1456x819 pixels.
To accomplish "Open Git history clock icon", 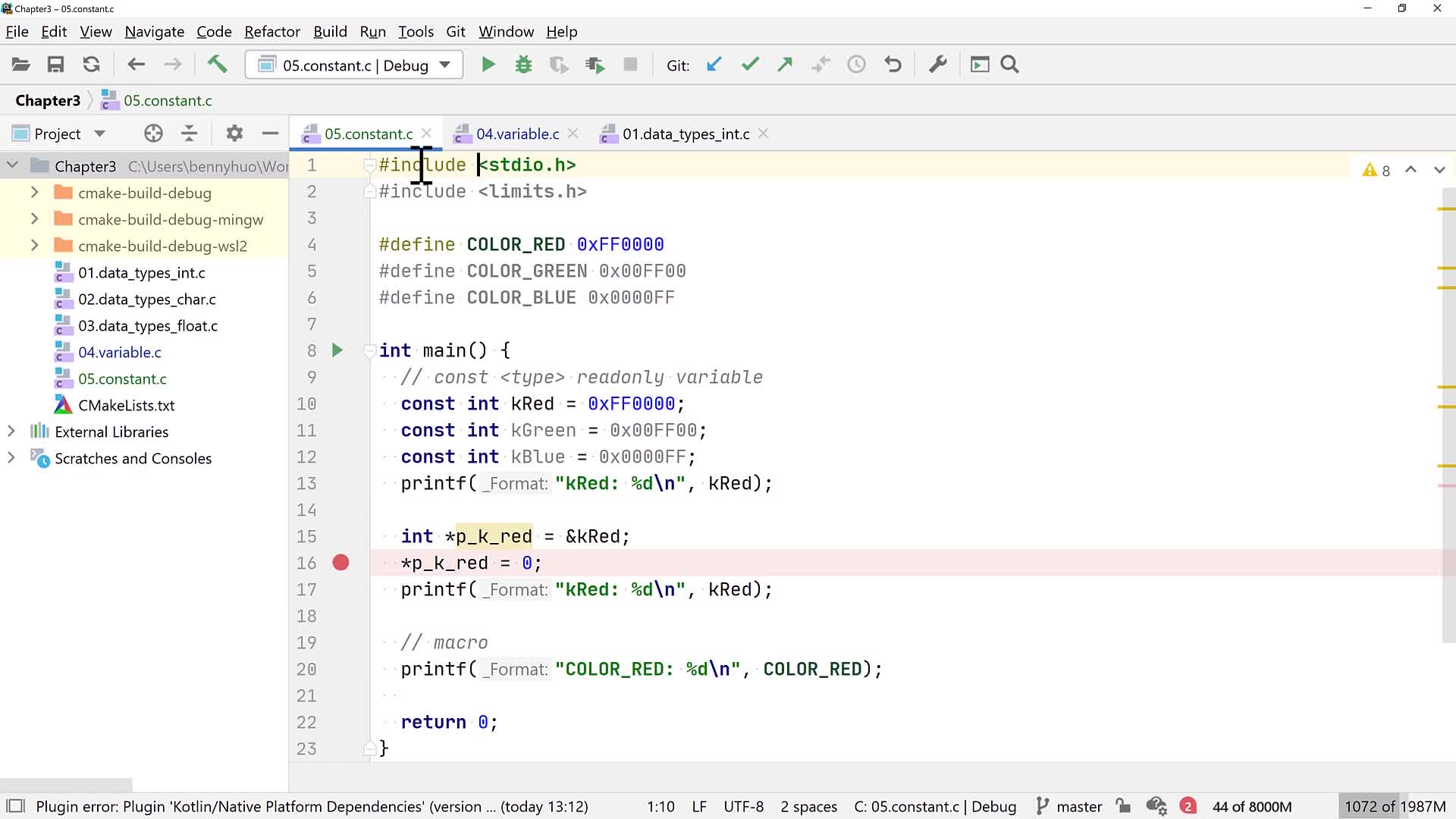I will (856, 65).
